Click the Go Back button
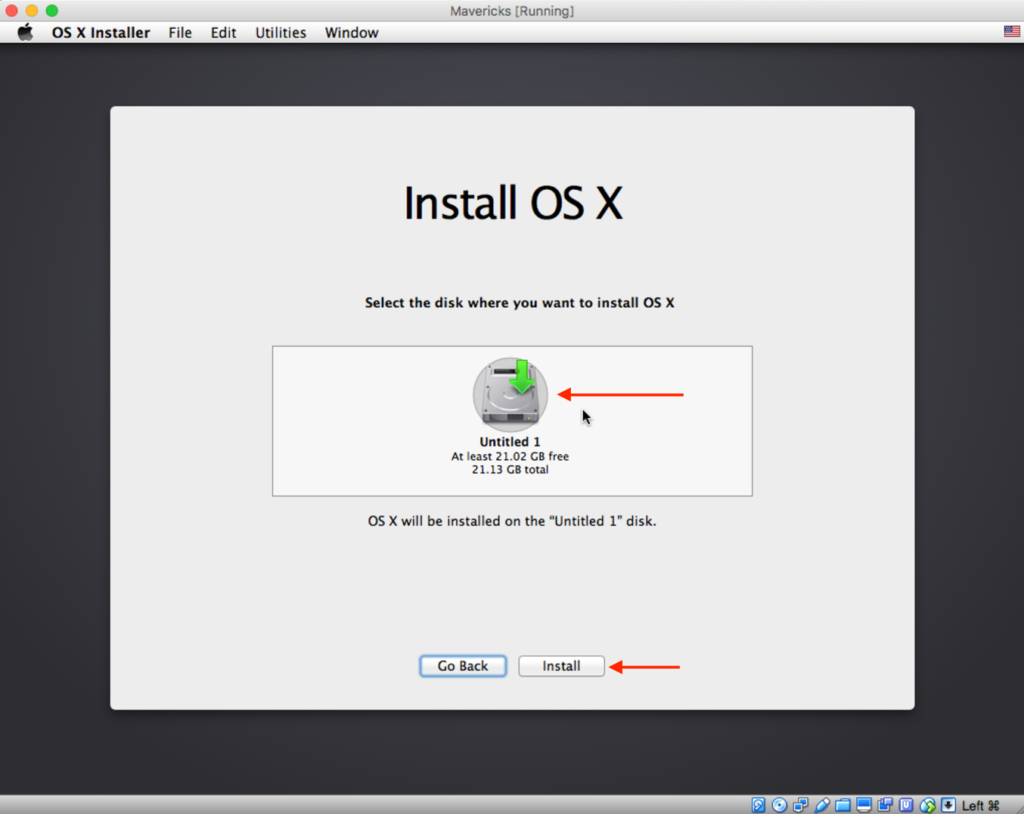1024x814 pixels. (462, 665)
